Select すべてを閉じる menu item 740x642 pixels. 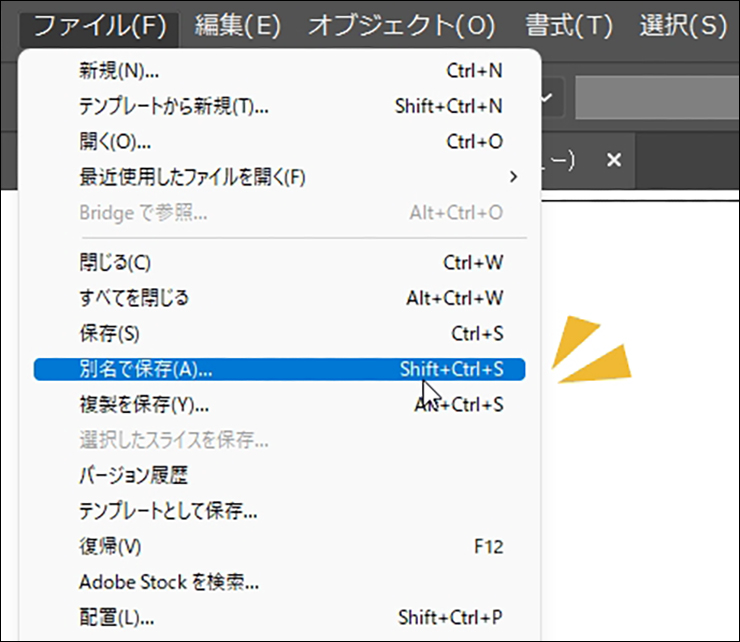coord(134,298)
